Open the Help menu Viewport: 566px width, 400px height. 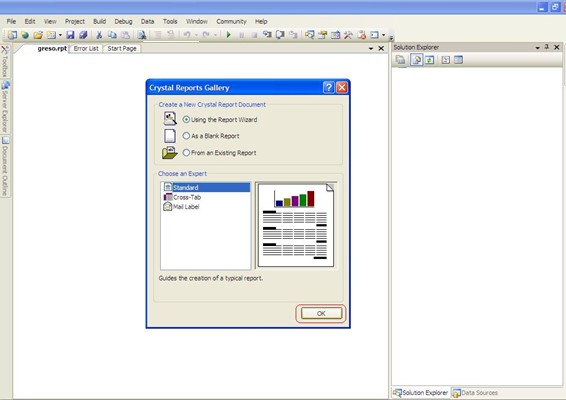(x=261, y=21)
